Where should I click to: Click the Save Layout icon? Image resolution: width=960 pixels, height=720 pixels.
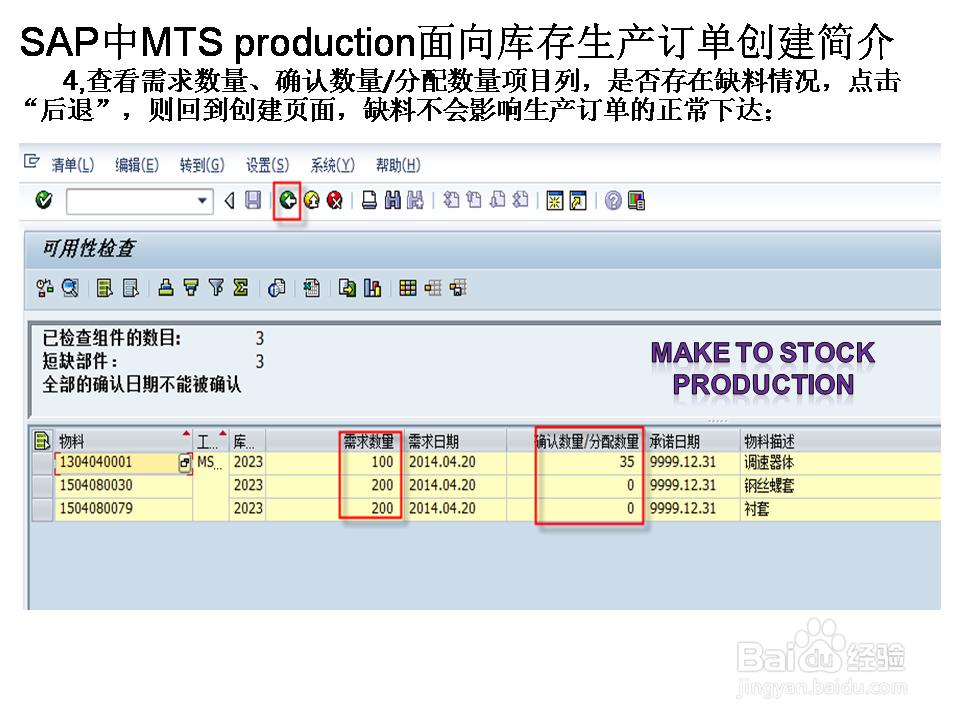(458, 288)
